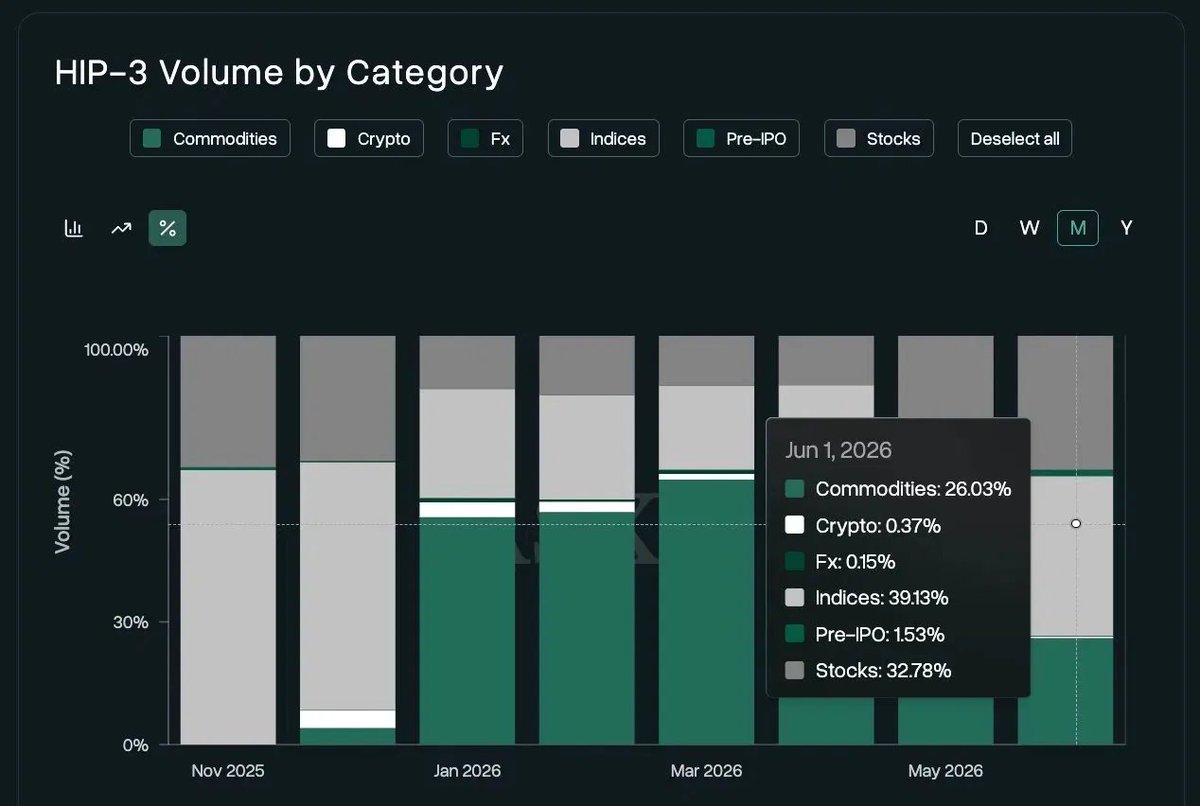Select the monthly (M) timeframe

pyautogui.click(x=1078, y=228)
